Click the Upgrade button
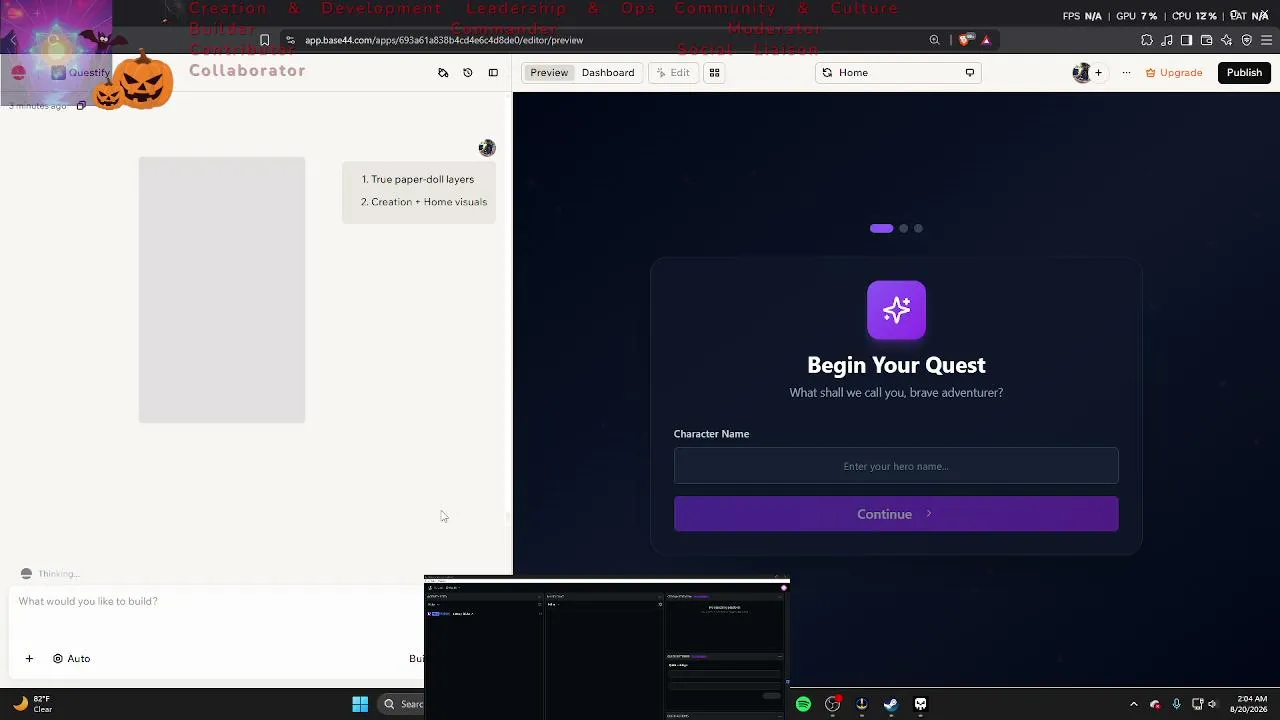This screenshot has width=1280, height=720. [x=1174, y=73]
